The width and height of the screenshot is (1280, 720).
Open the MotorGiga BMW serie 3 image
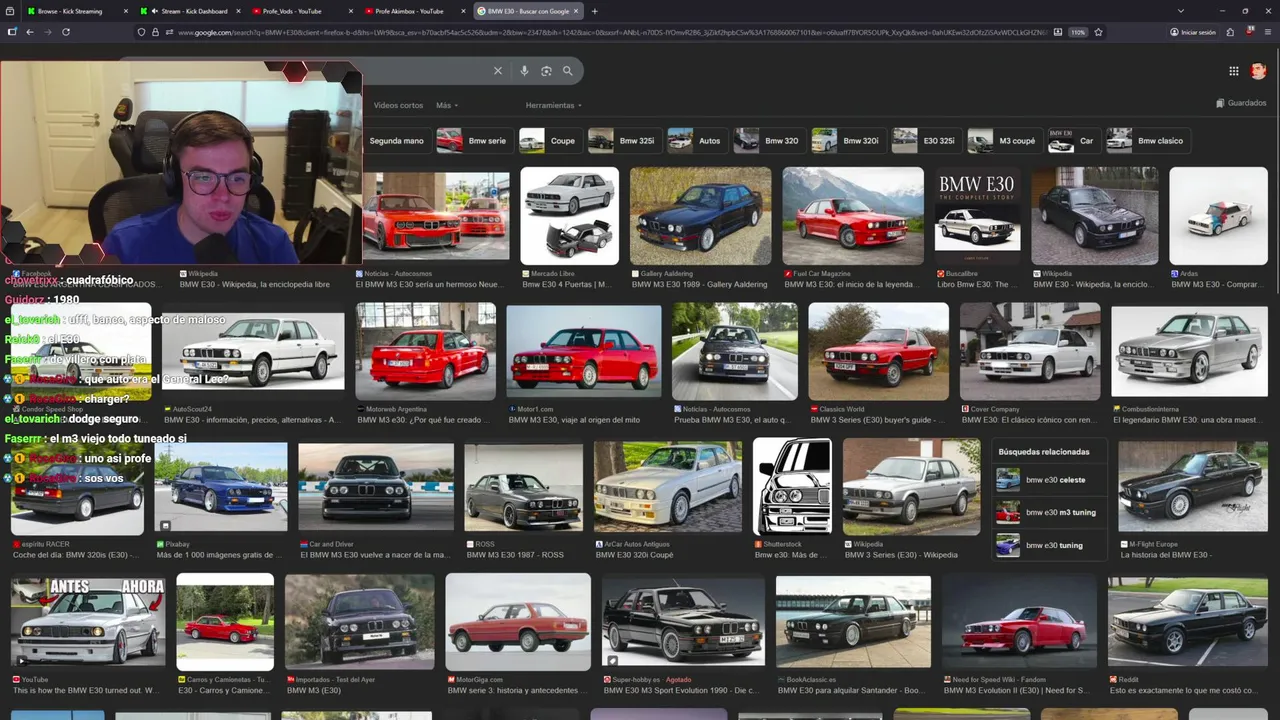518,621
